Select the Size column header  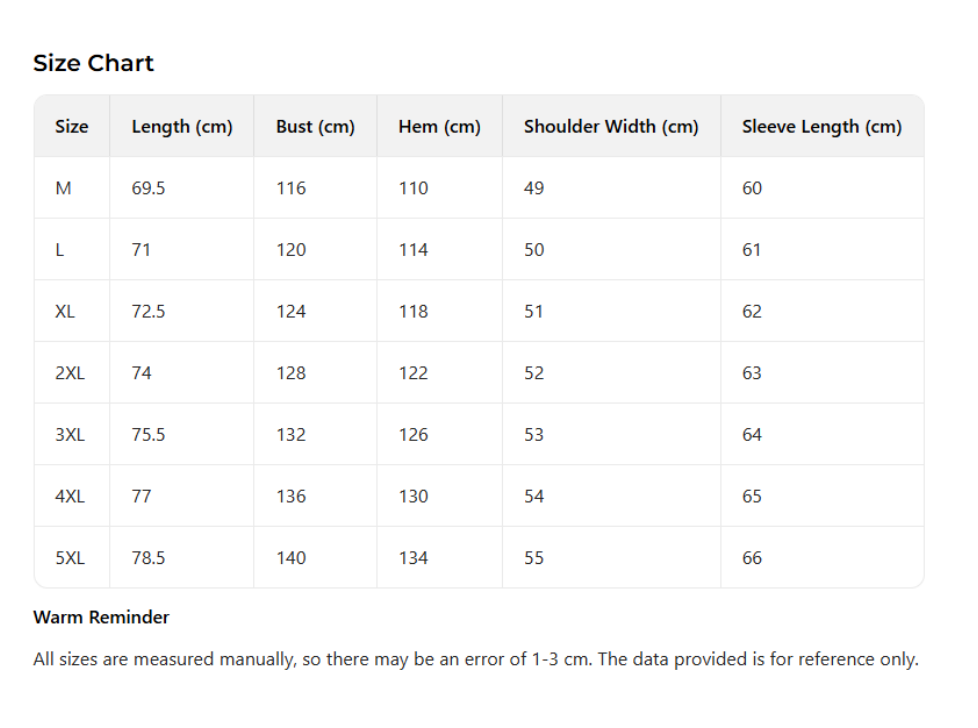coord(71,127)
